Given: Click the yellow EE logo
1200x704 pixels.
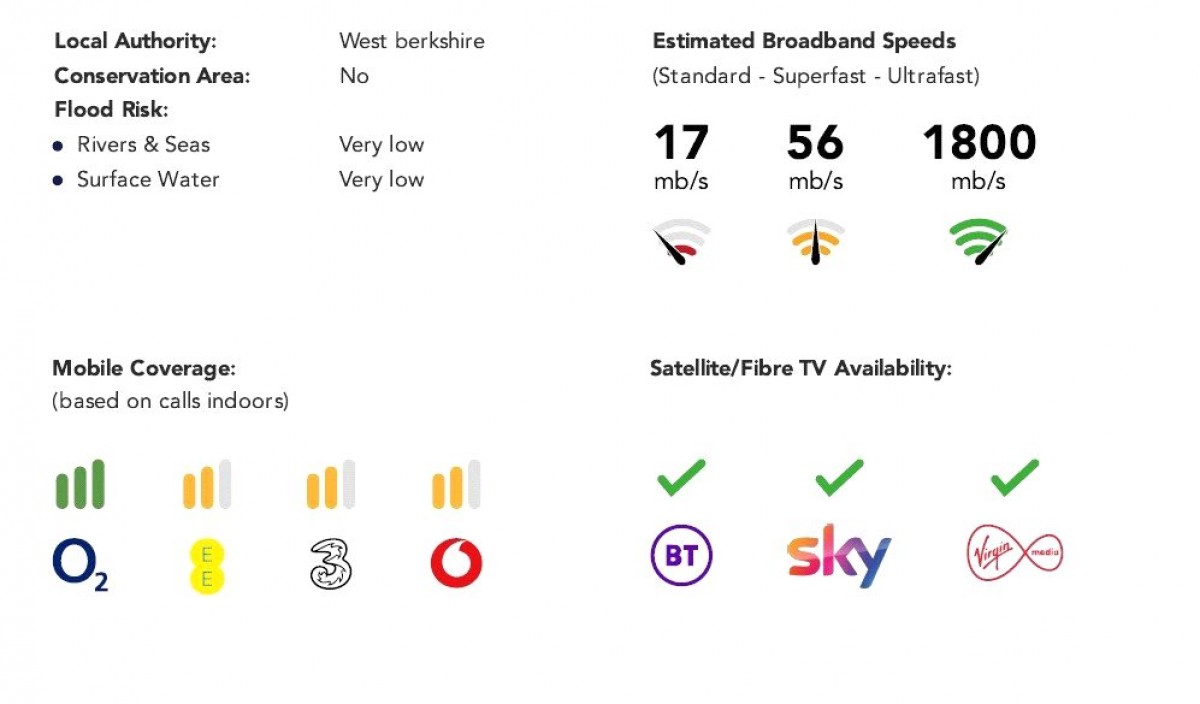Looking at the screenshot, I should (x=207, y=565).
